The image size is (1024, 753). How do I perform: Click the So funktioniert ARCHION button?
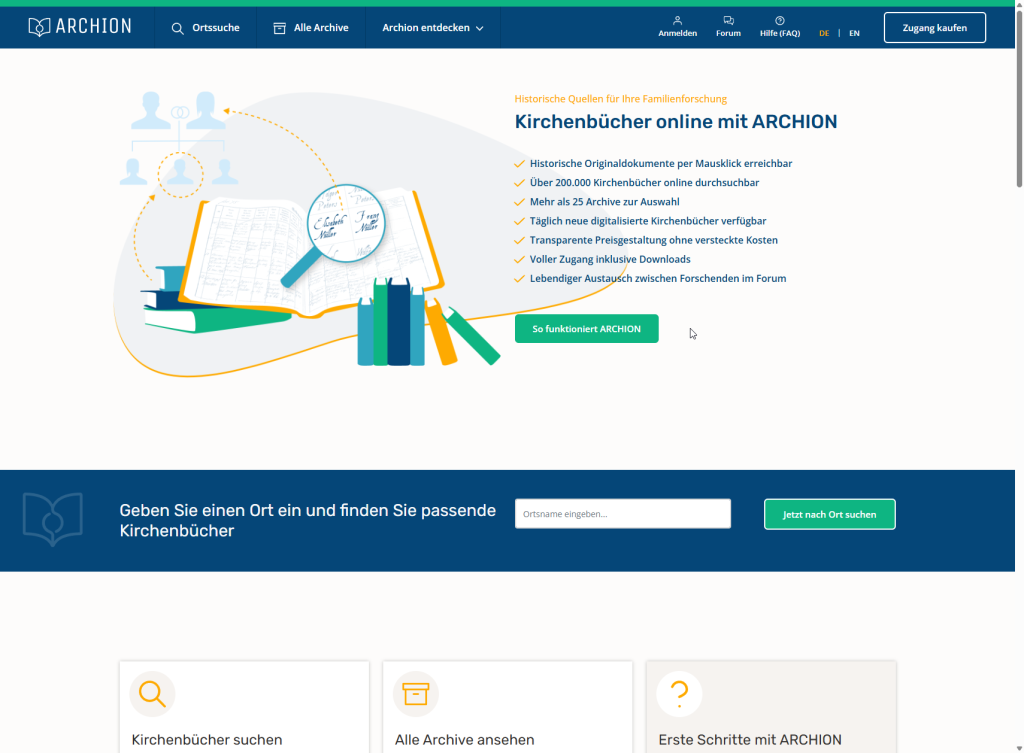click(586, 328)
